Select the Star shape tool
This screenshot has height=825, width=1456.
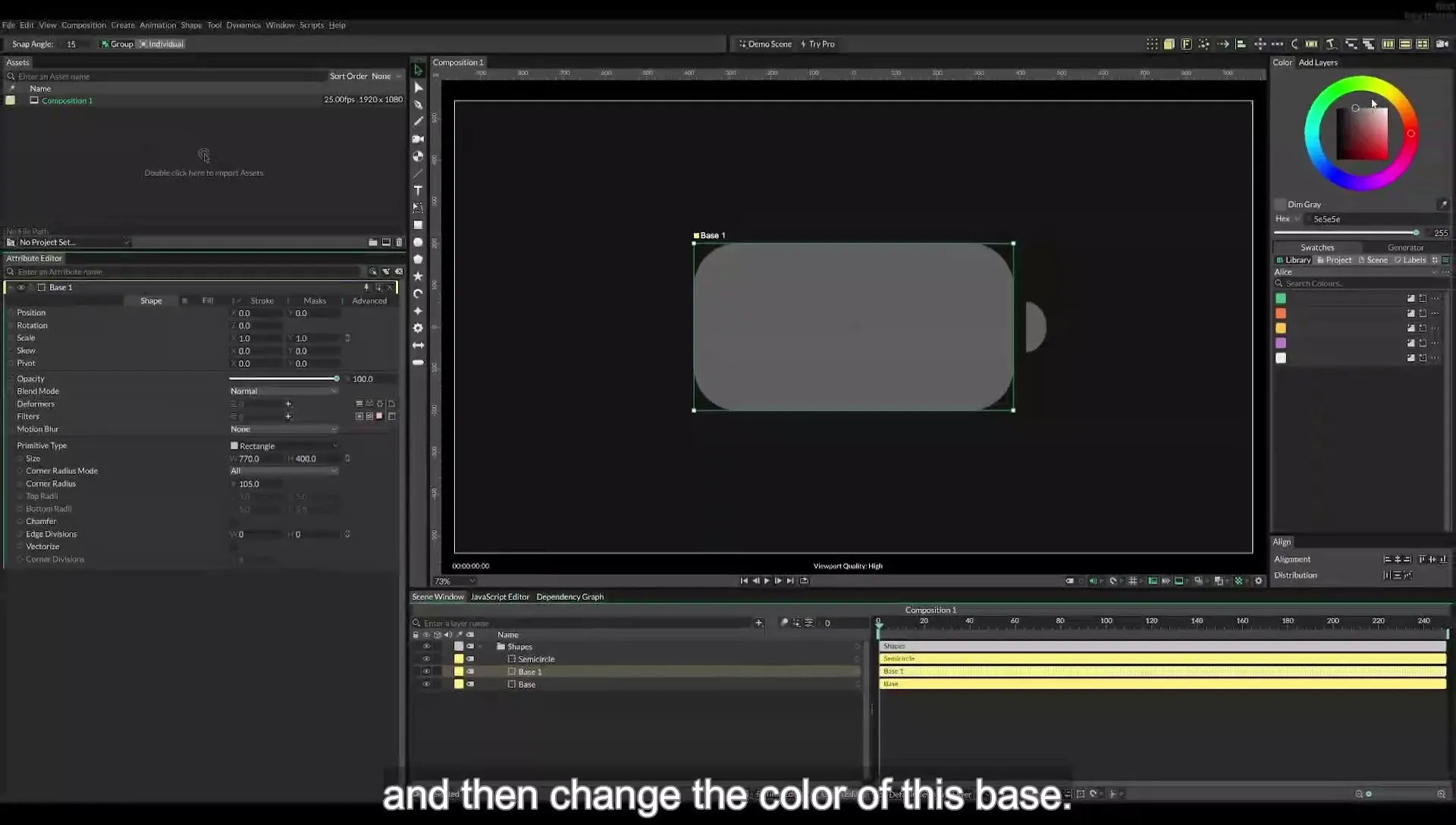click(418, 277)
